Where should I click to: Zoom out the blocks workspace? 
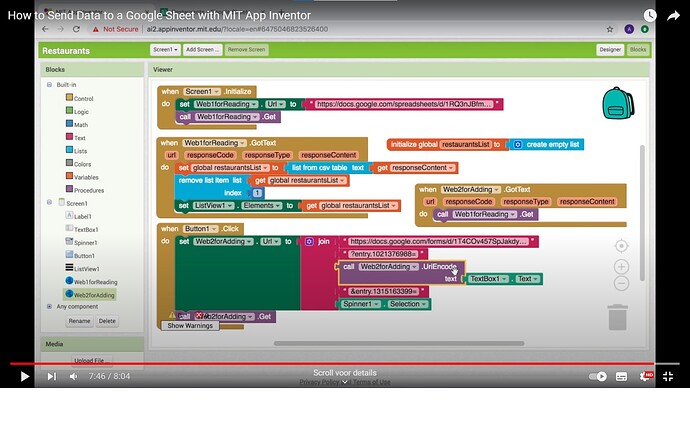[621, 283]
